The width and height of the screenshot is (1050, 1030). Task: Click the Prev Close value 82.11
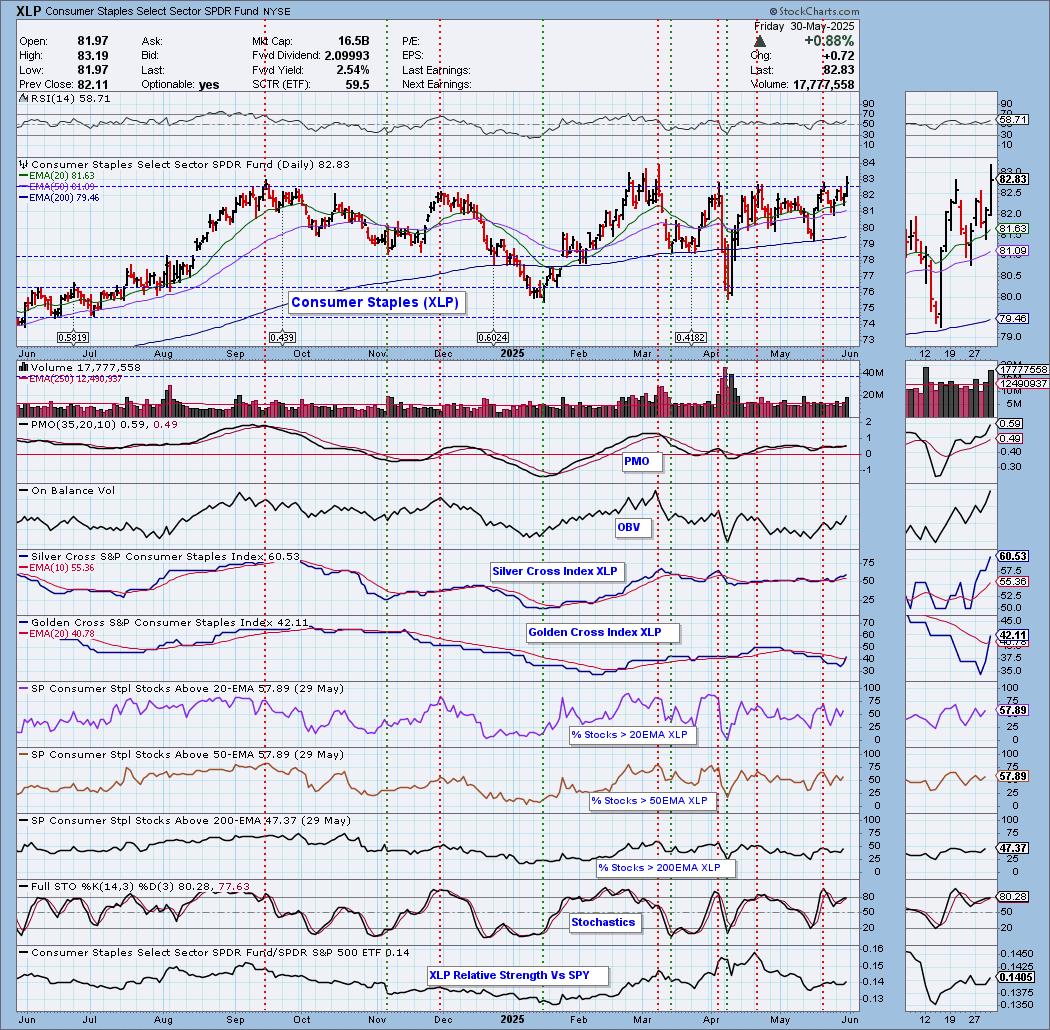(92, 84)
